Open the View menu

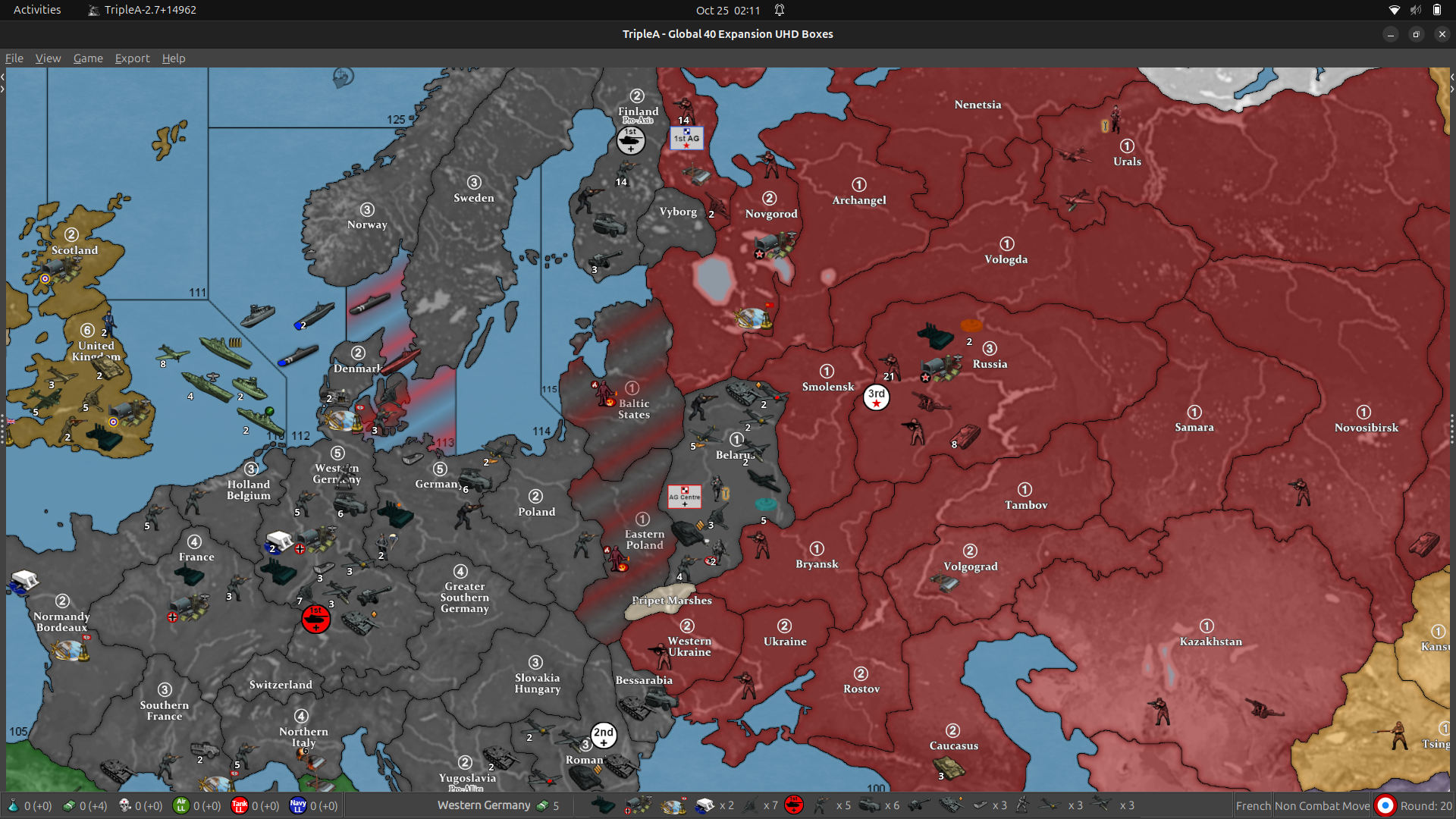[x=48, y=58]
